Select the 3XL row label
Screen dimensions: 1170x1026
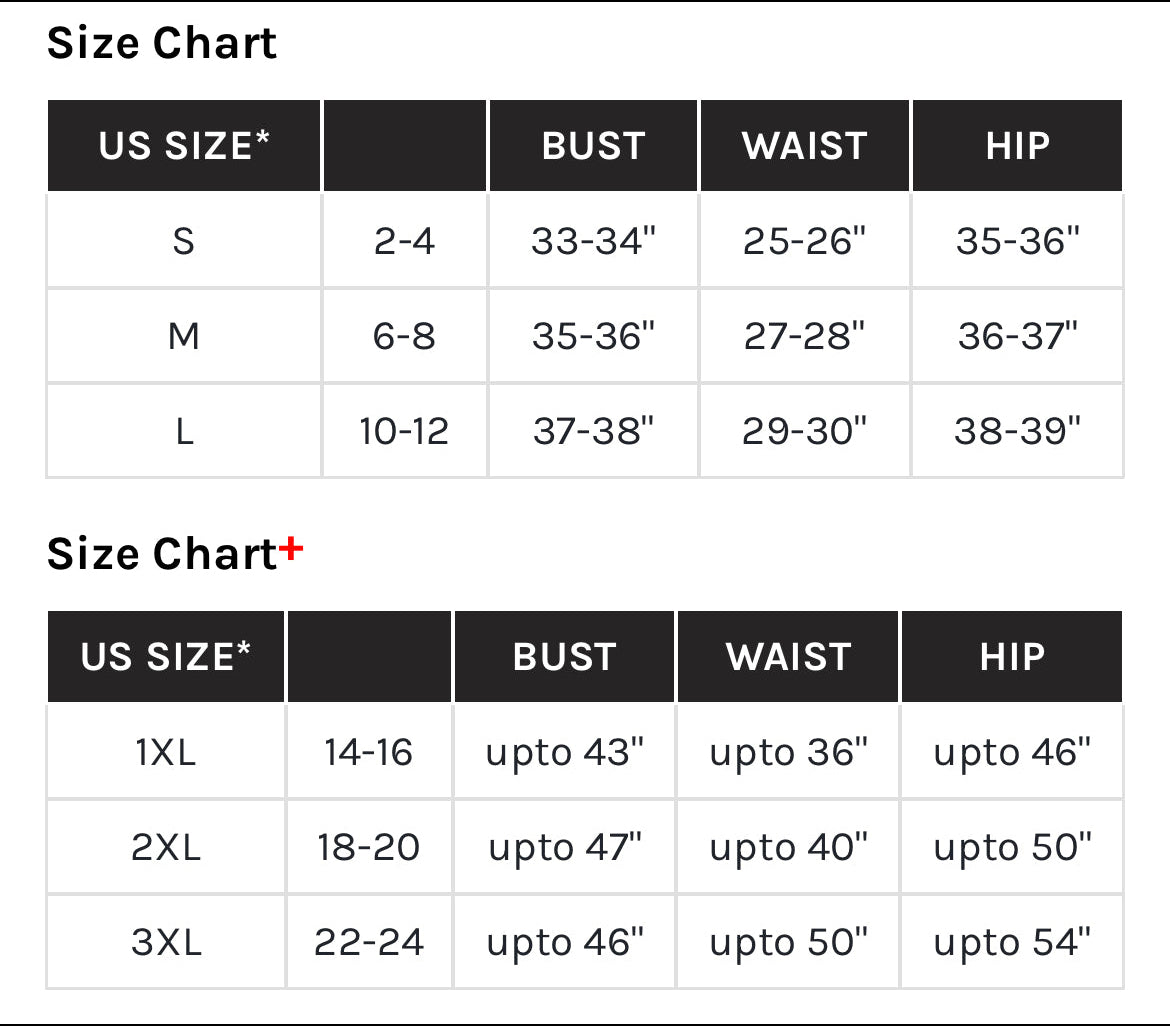[166, 942]
